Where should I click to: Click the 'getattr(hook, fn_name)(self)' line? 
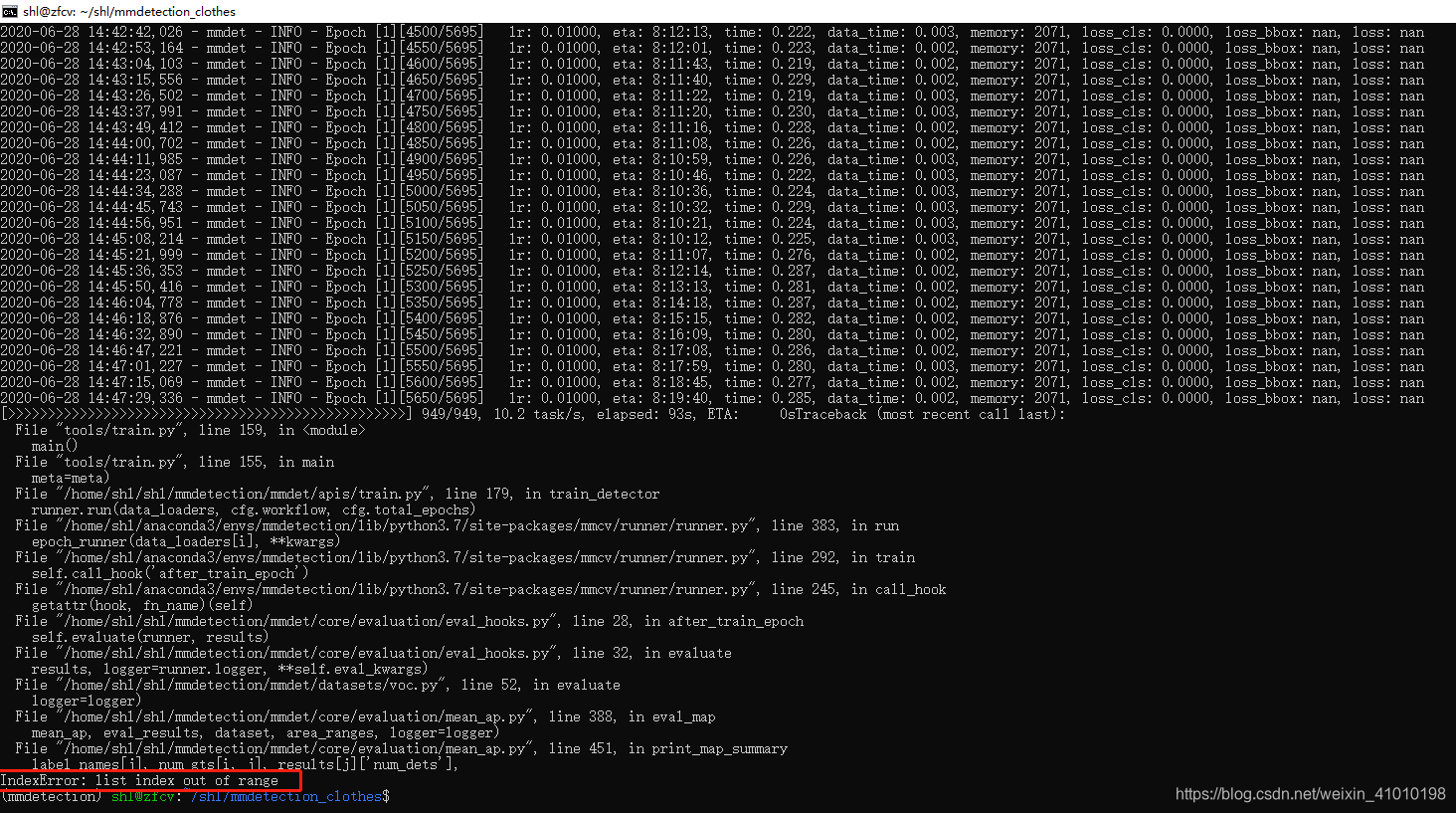pyautogui.click(x=142, y=605)
